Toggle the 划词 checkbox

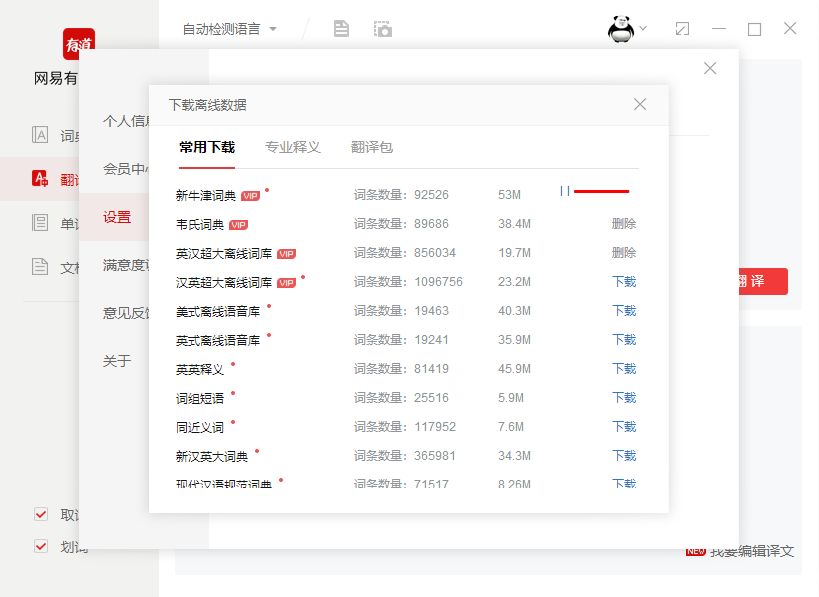click(41, 546)
